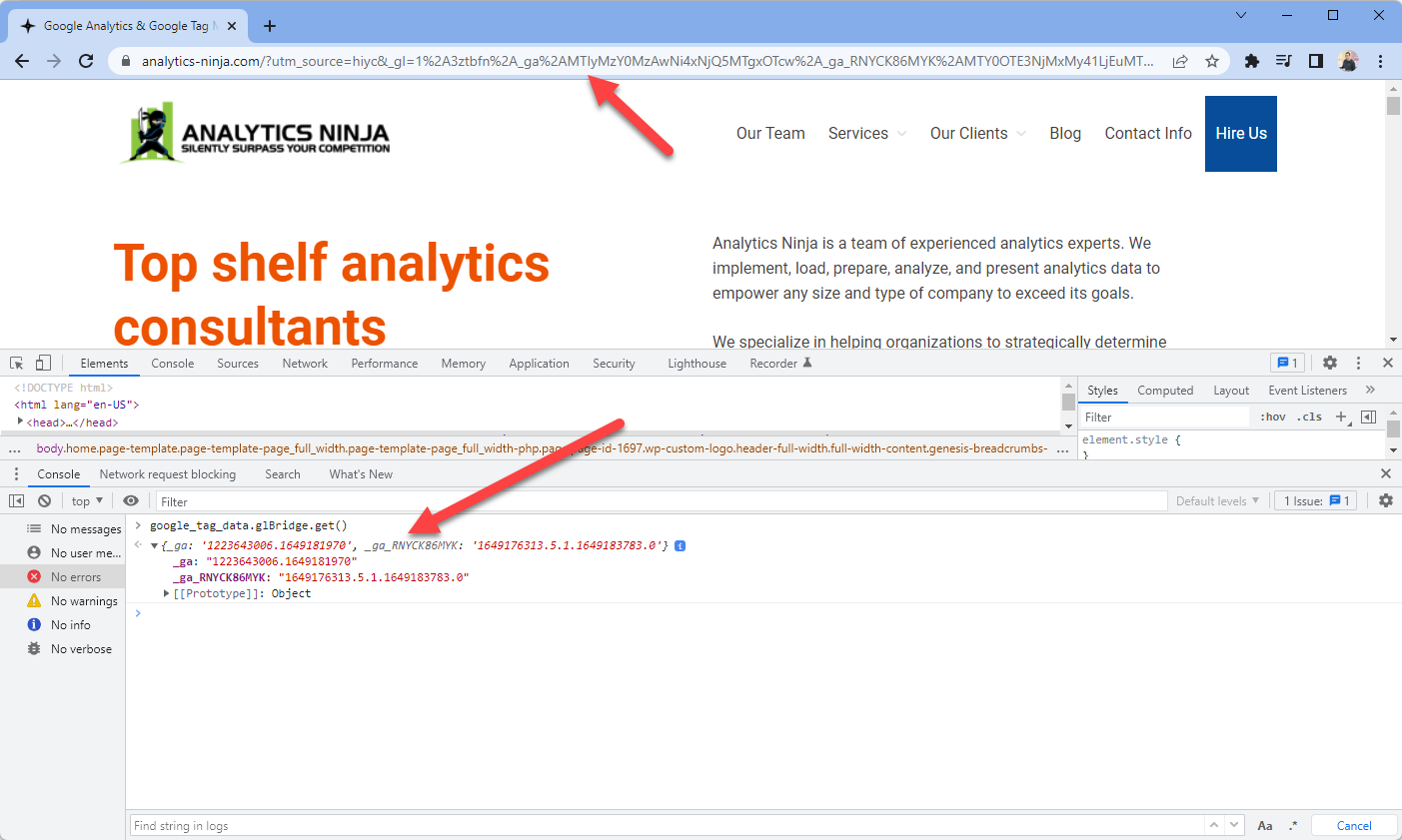This screenshot has height=840, width=1402.
Task: Click the console Filter input field
Action: (660, 501)
